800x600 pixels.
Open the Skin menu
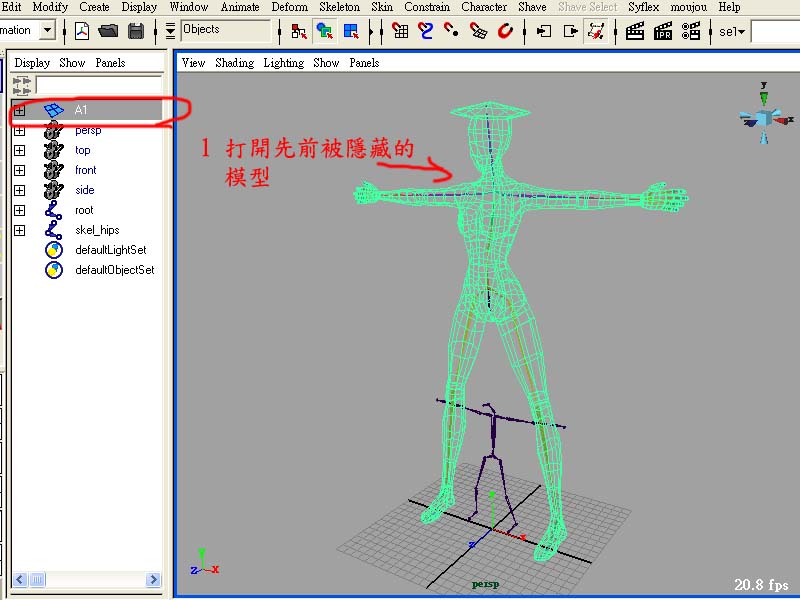[x=382, y=7]
